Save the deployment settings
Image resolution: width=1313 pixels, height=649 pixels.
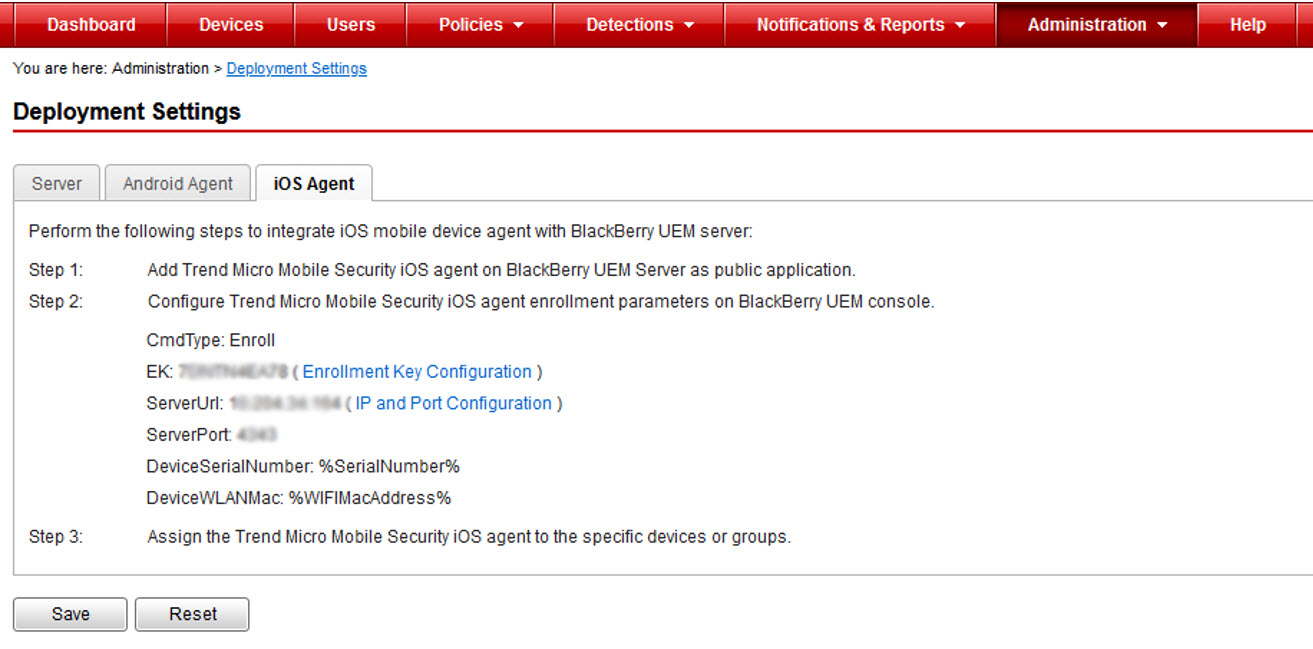pos(70,614)
